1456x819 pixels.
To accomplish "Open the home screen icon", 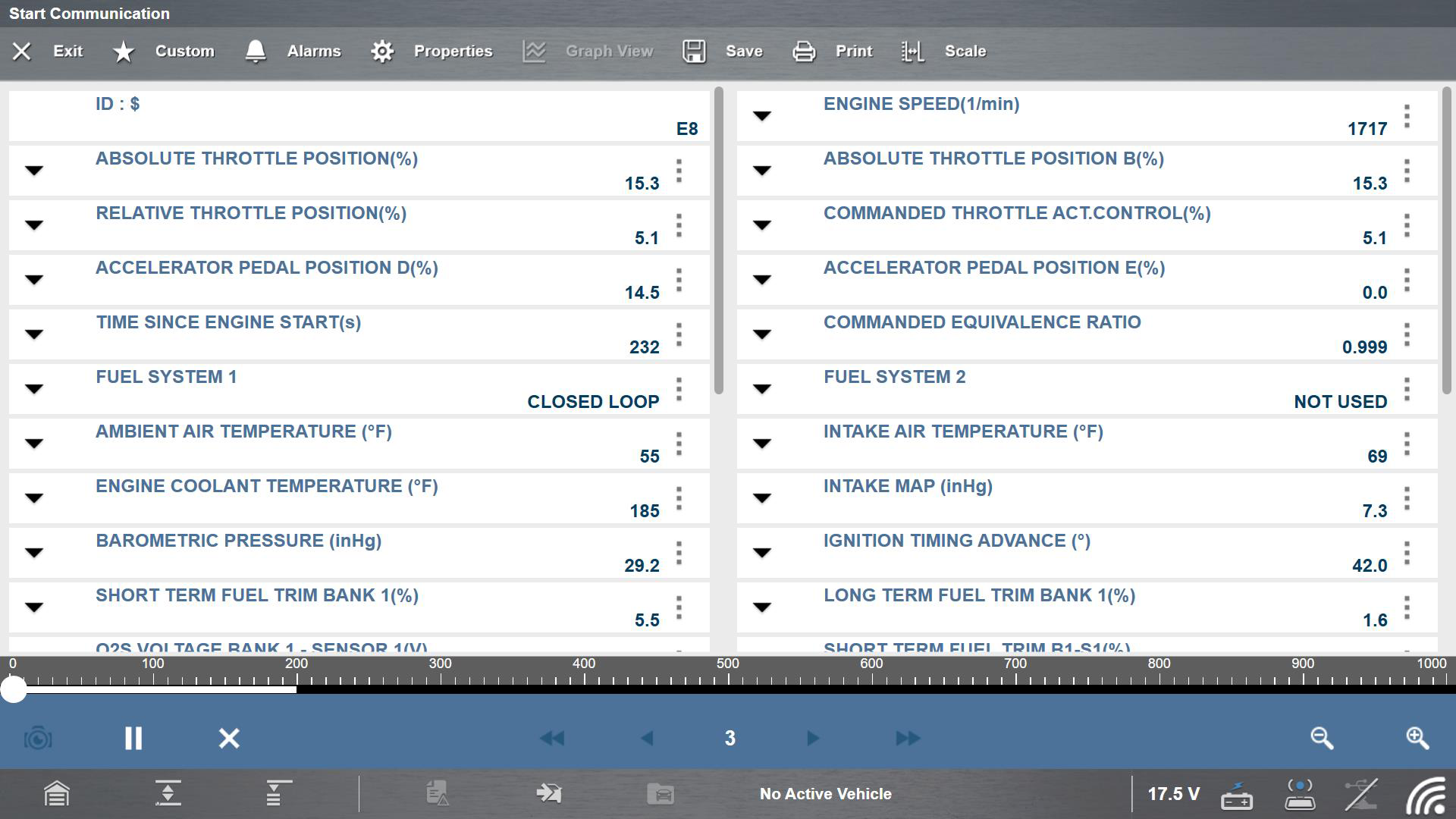I will (x=57, y=794).
